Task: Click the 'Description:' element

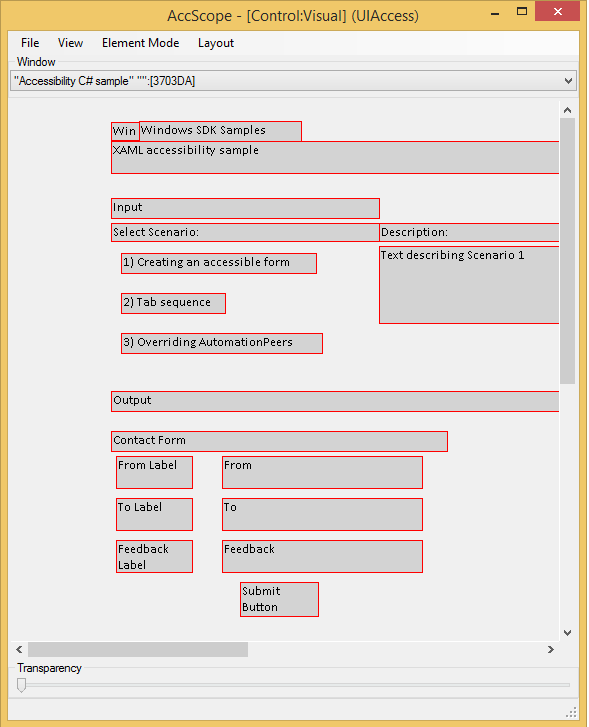Action: coord(469,232)
